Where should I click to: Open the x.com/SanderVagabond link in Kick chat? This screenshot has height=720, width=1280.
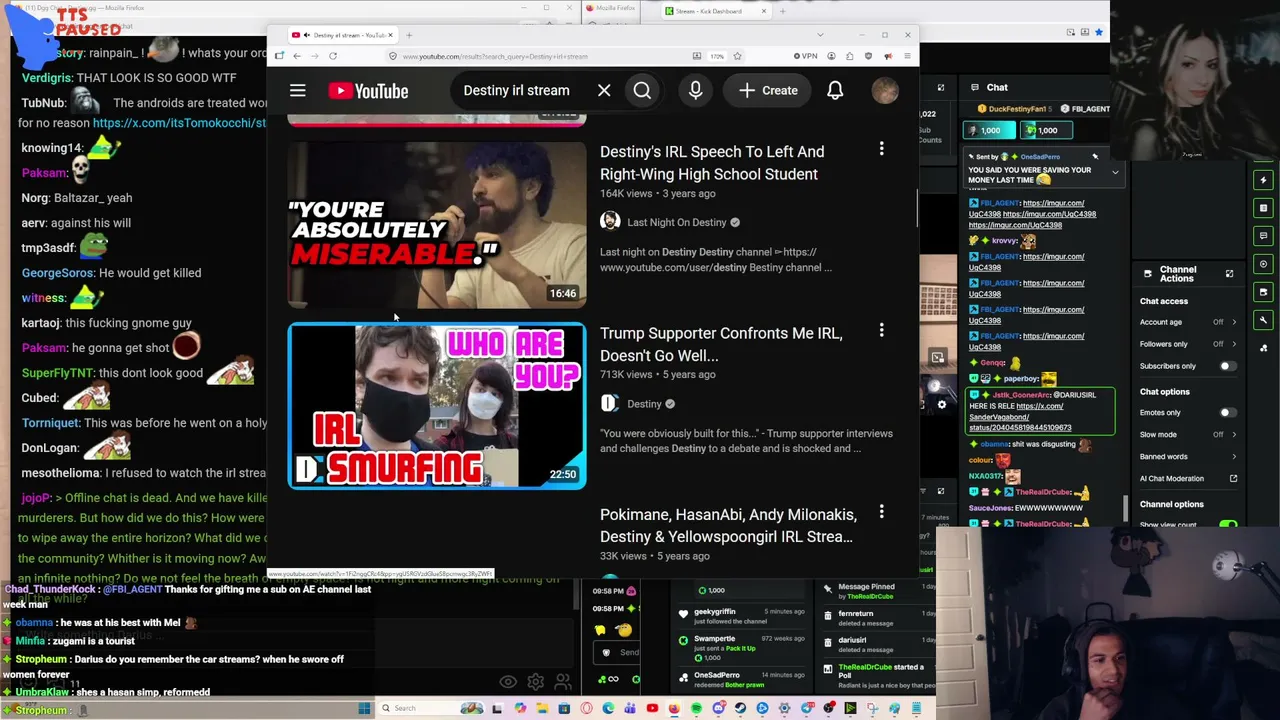(x=1019, y=417)
